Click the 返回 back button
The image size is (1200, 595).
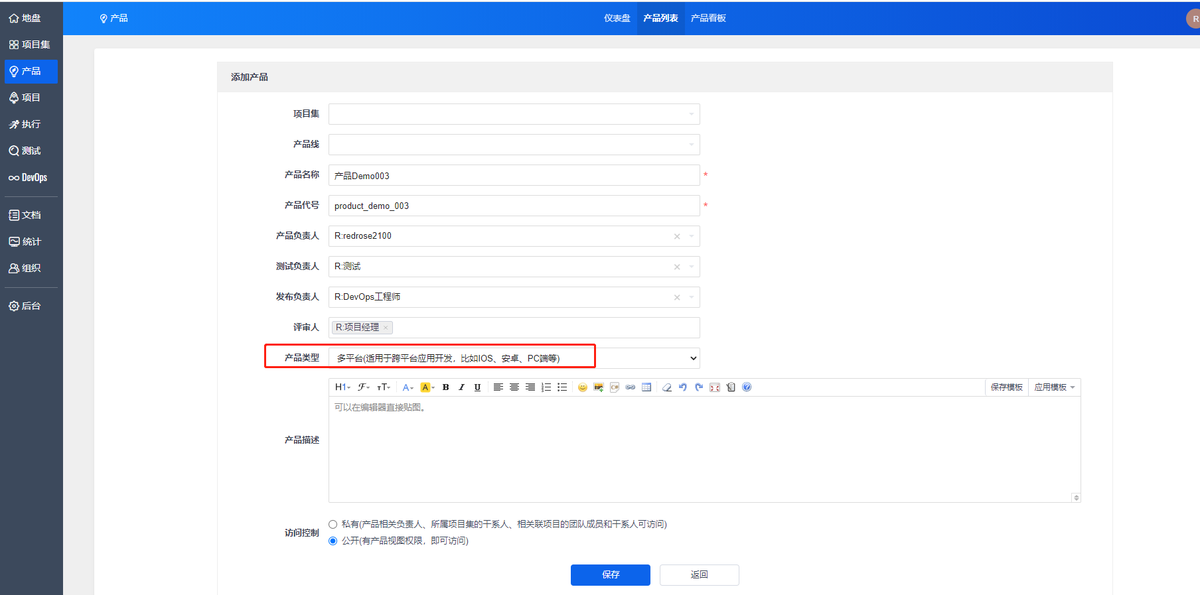coord(699,575)
